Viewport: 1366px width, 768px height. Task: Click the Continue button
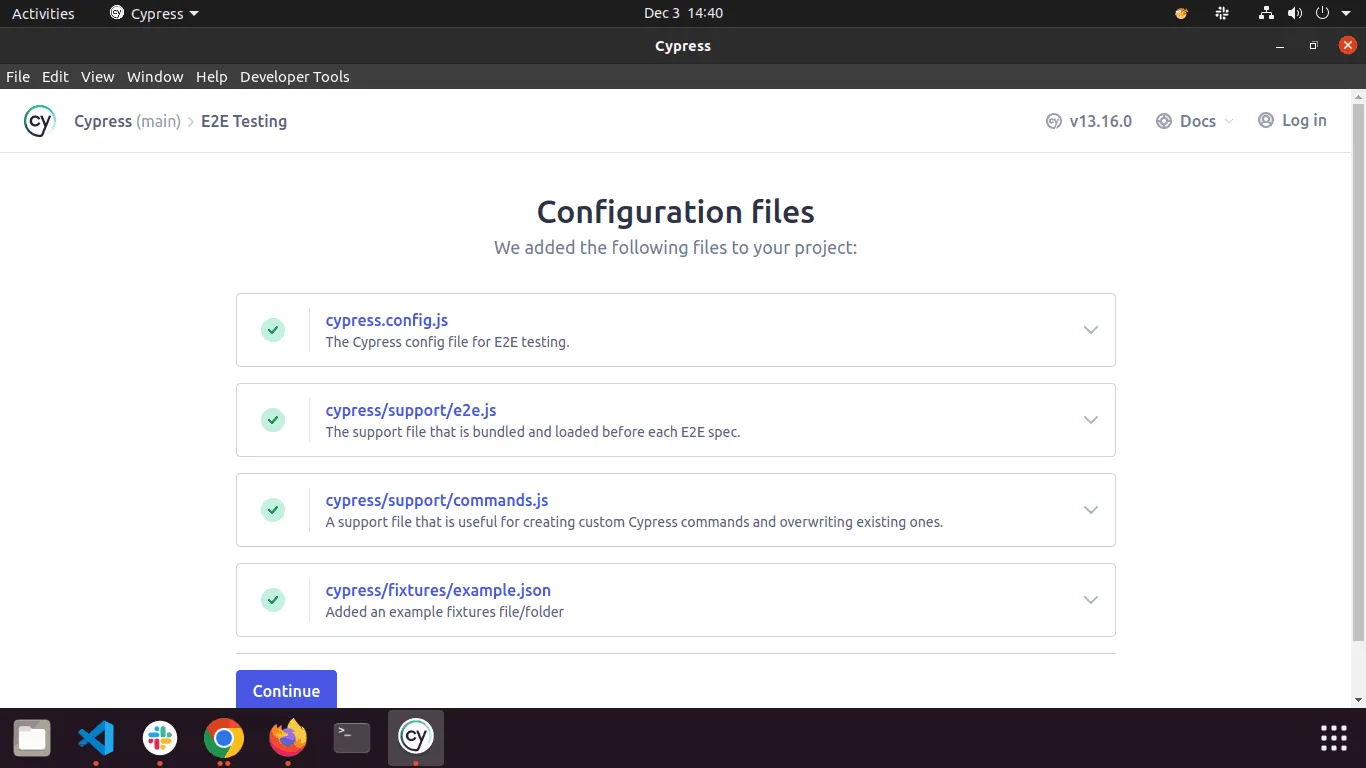tap(286, 689)
